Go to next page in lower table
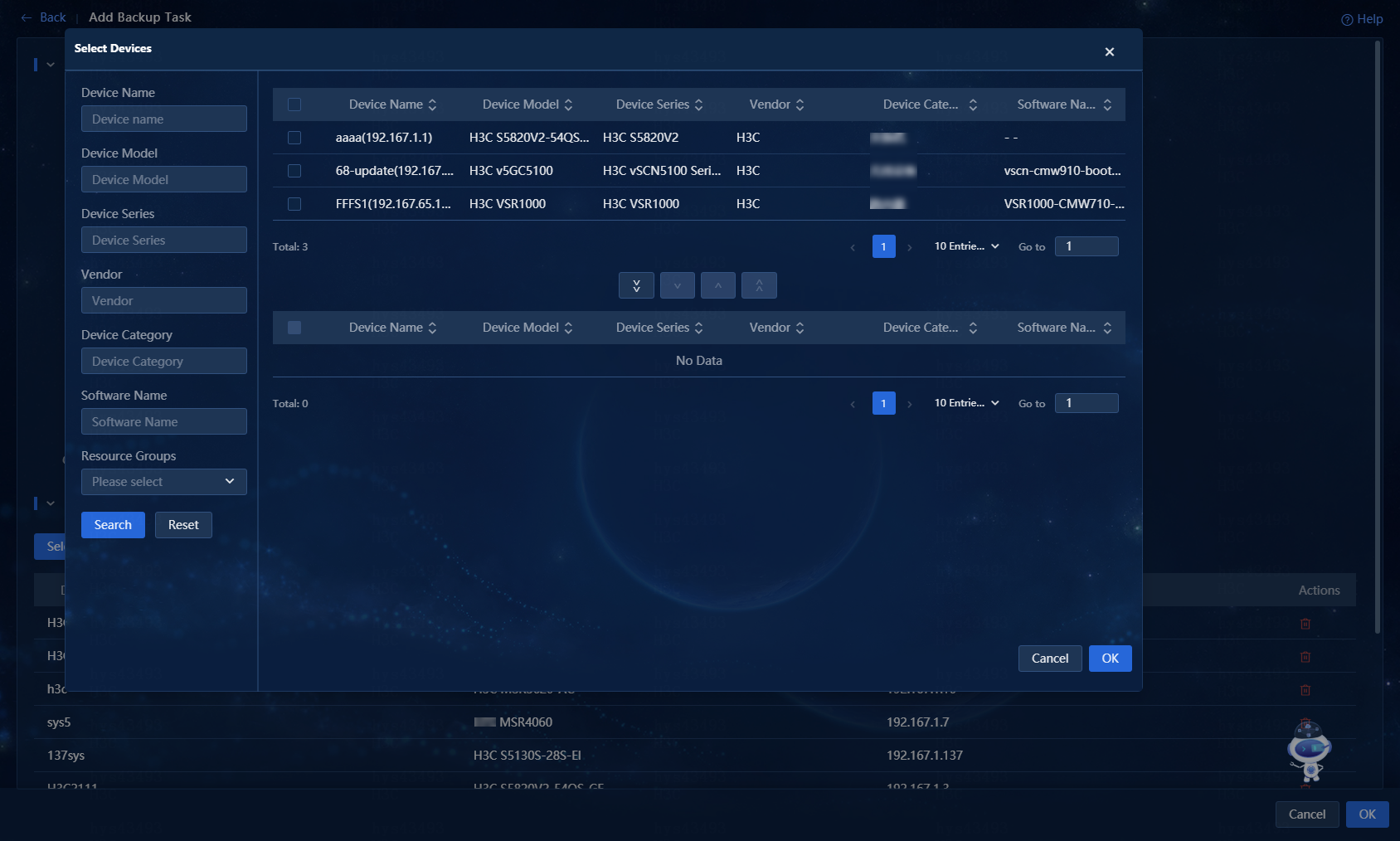 coord(909,404)
